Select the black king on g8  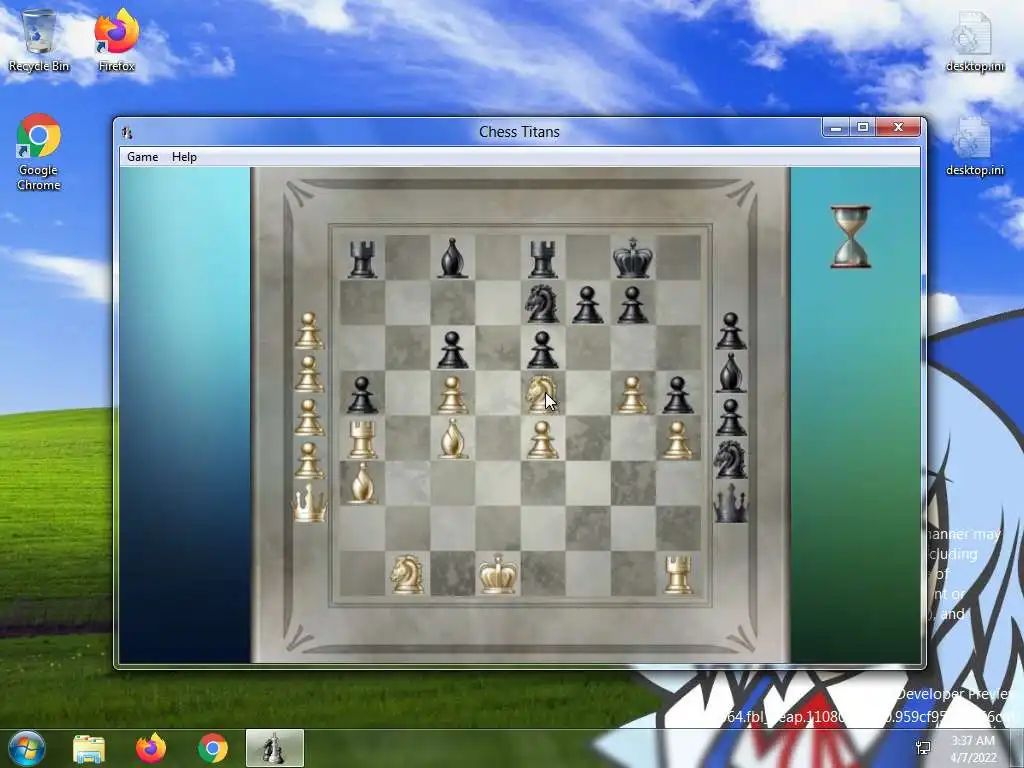pyautogui.click(x=633, y=259)
